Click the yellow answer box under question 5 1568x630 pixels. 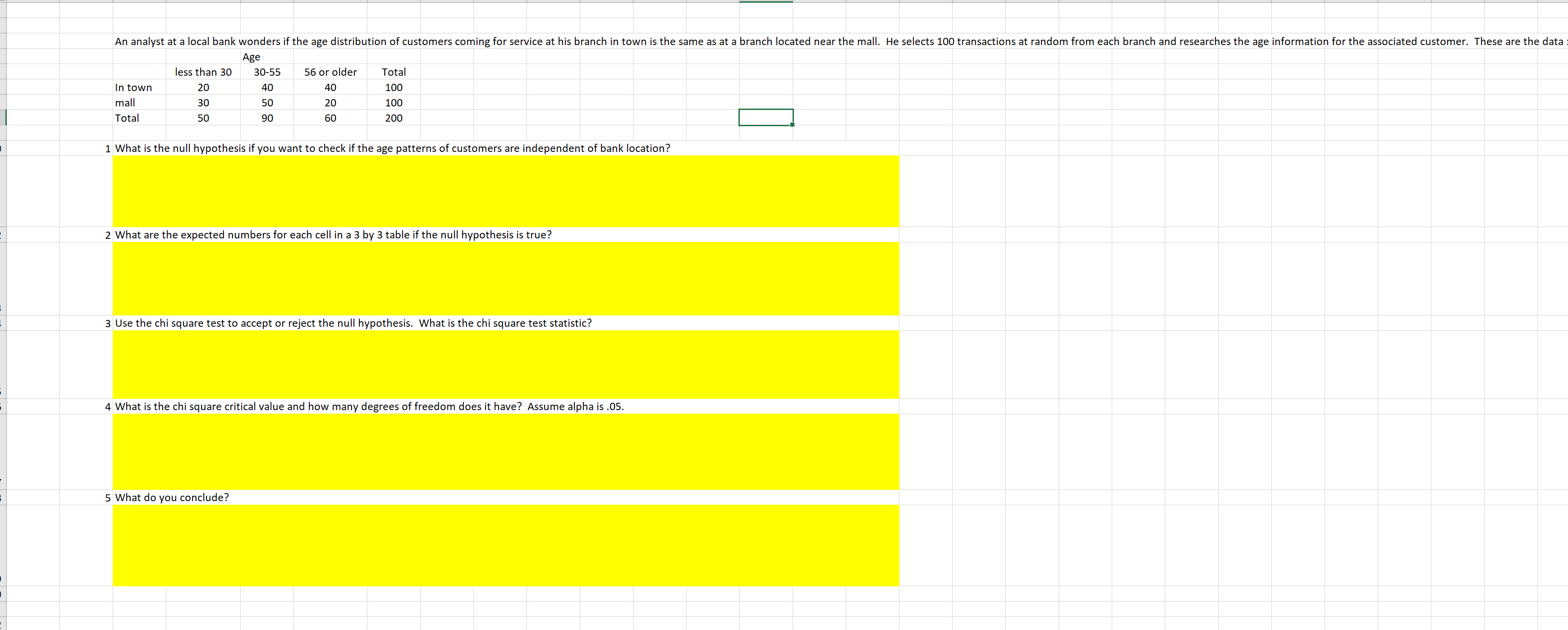point(505,545)
